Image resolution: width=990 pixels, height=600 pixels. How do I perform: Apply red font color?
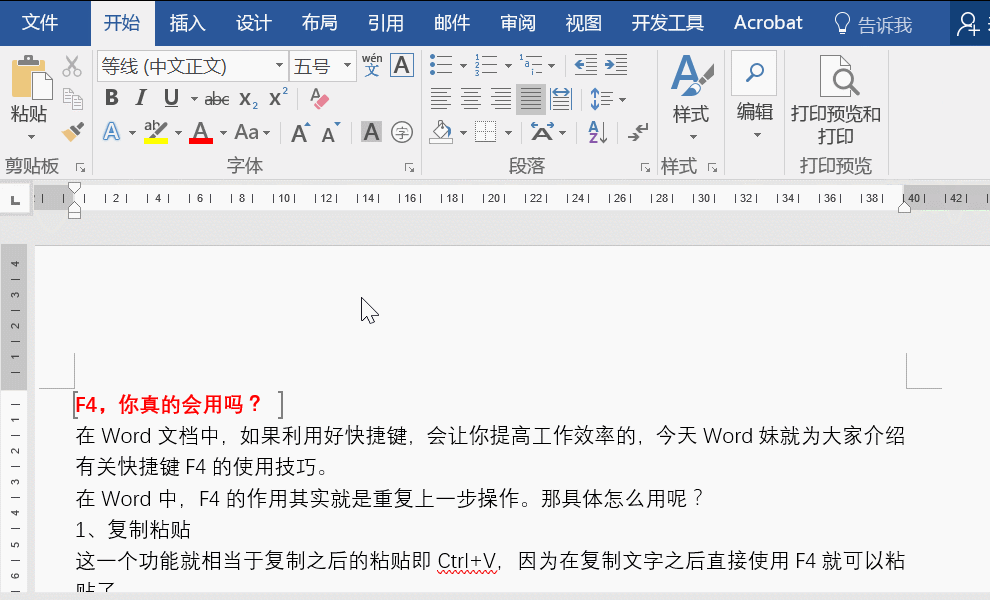tap(201, 132)
